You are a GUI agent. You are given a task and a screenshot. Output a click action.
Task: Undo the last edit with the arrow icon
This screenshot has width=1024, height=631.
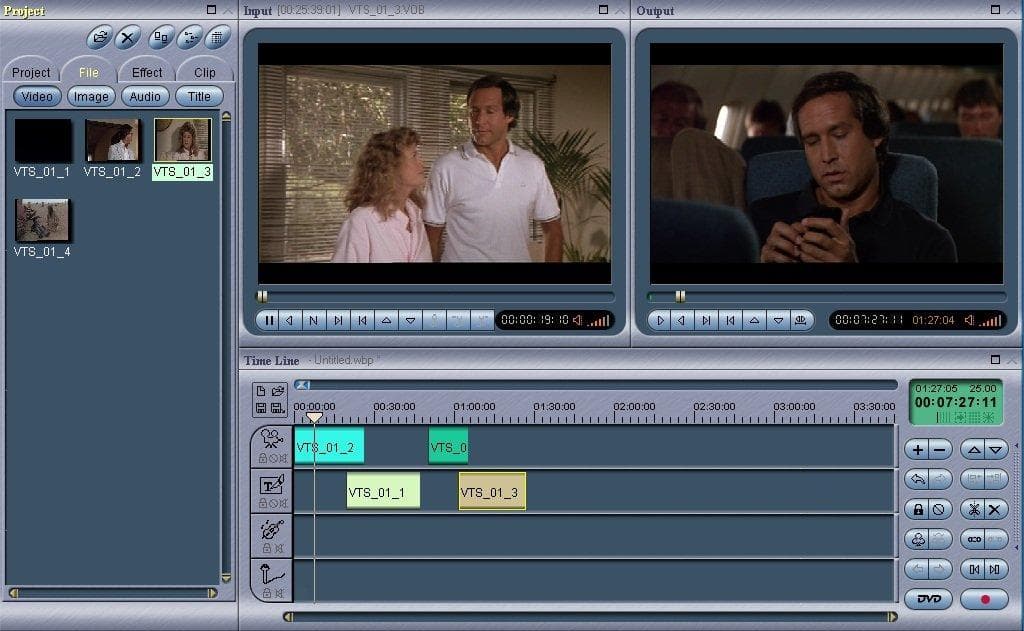click(917, 478)
